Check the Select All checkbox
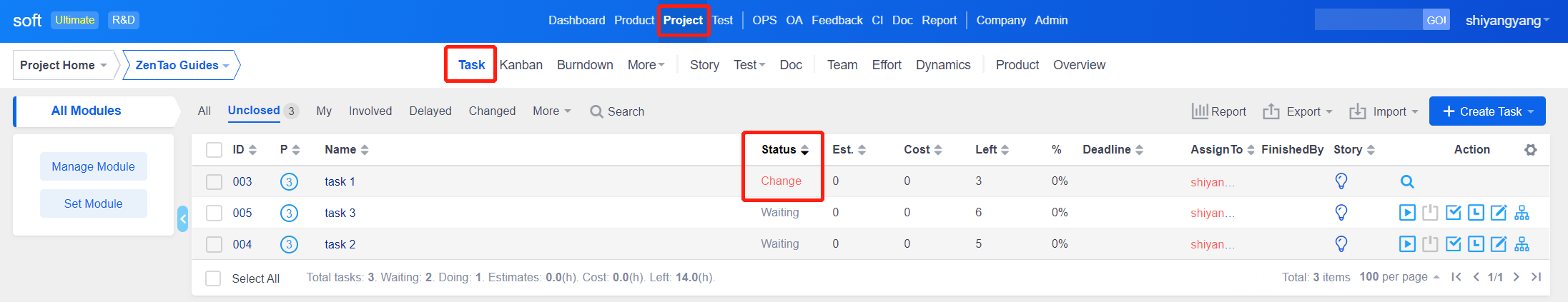The width and height of the screenshot is (1568, 302). [213, 278]
